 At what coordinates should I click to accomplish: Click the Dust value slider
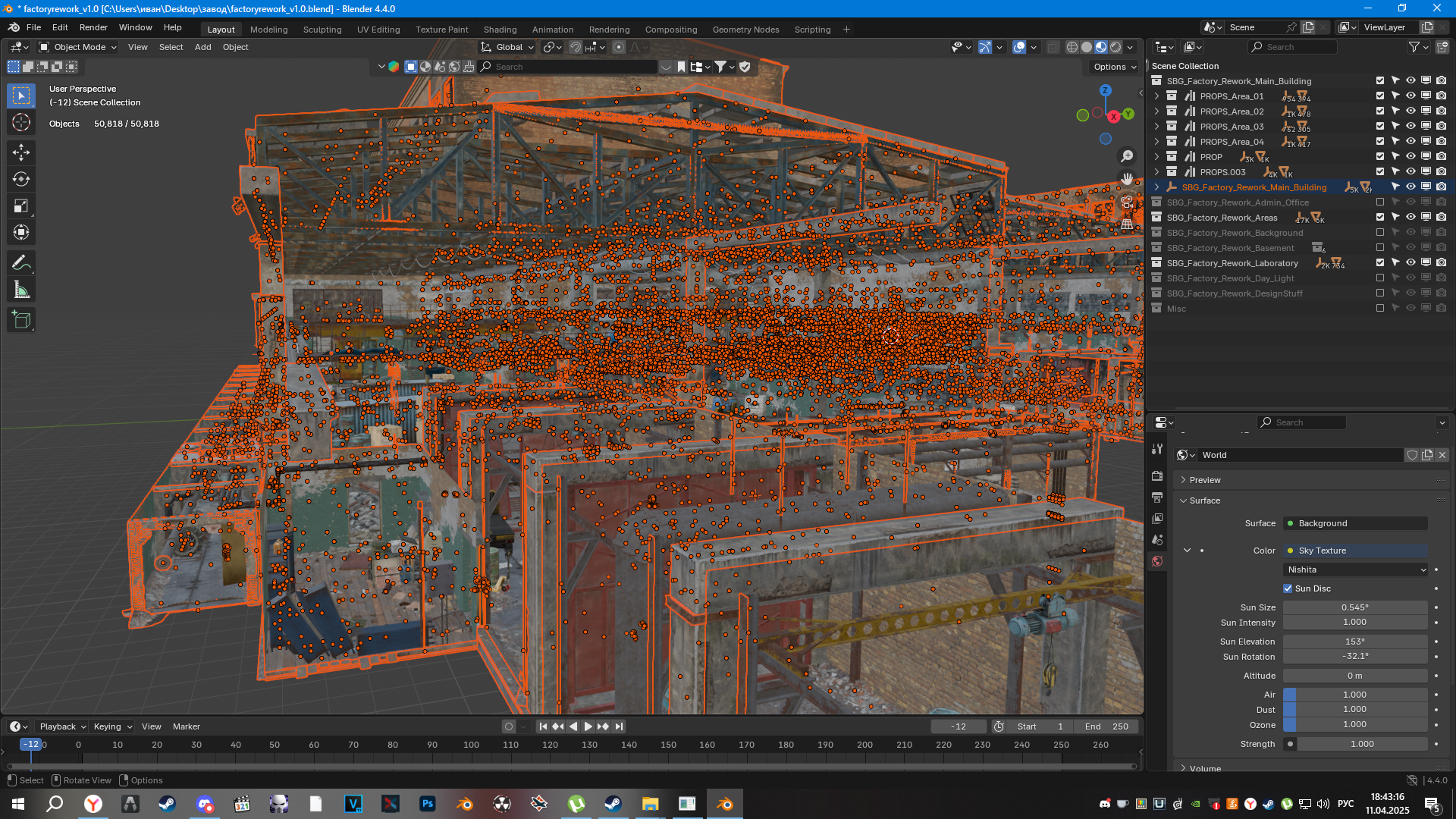pyautogui.click(x=1354, y=710)
